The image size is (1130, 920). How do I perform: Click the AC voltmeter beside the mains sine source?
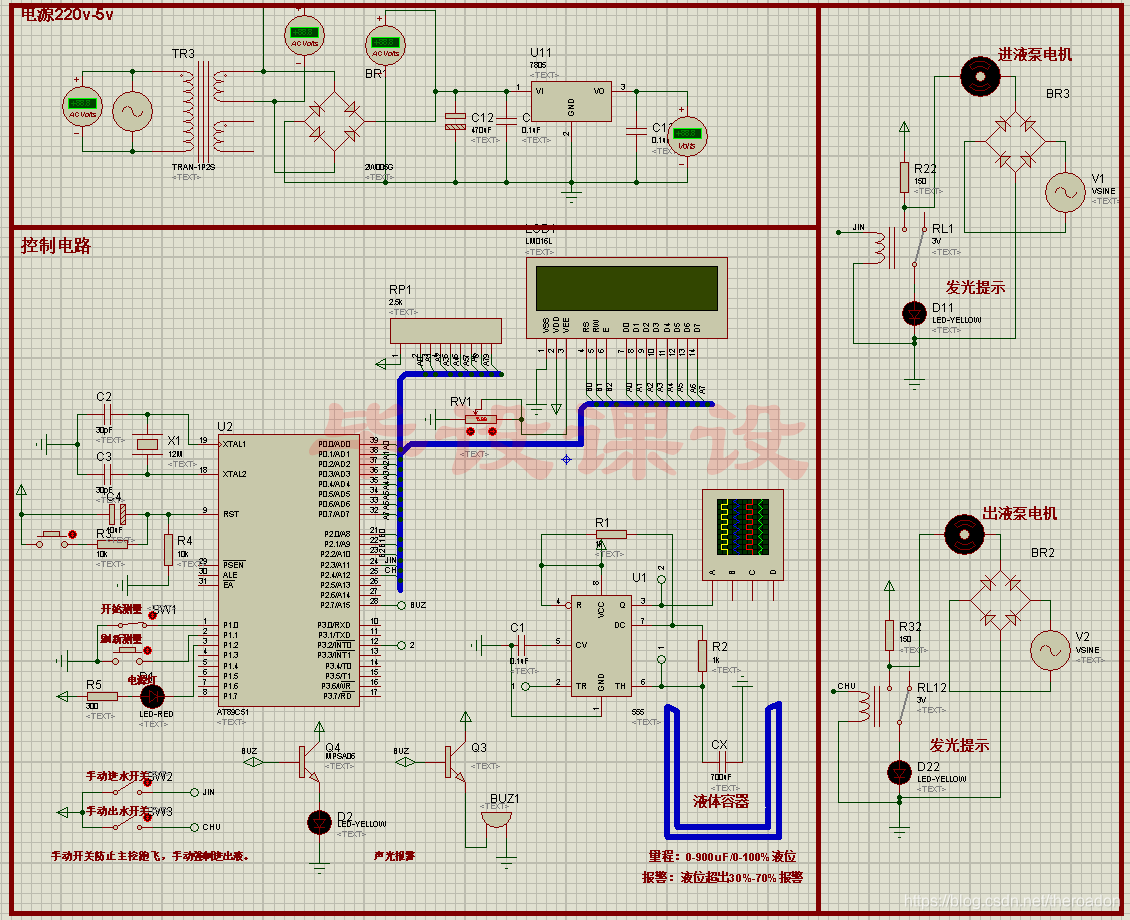[82, 108]
